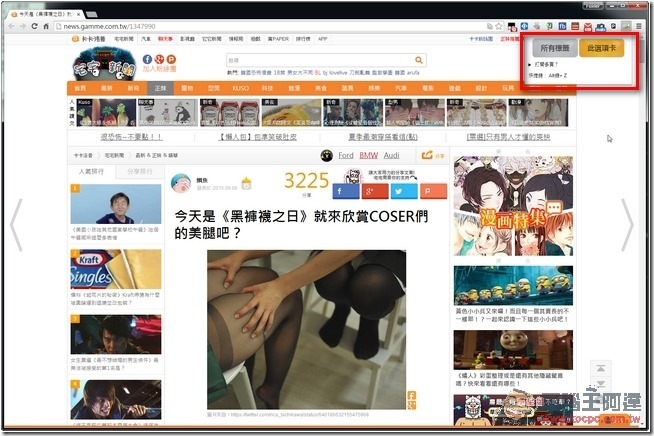The width and height of the screenshot is (654, 436).
Task: Click the address bar showing news.gamme.com.tw
Action: 271,26
